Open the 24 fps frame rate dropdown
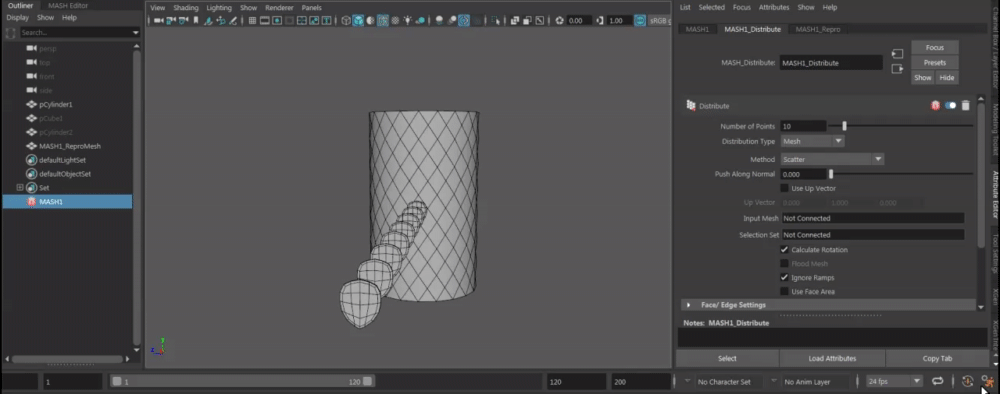The height and width of the screenshot is (394, 1000). click(x=895, y=381)
